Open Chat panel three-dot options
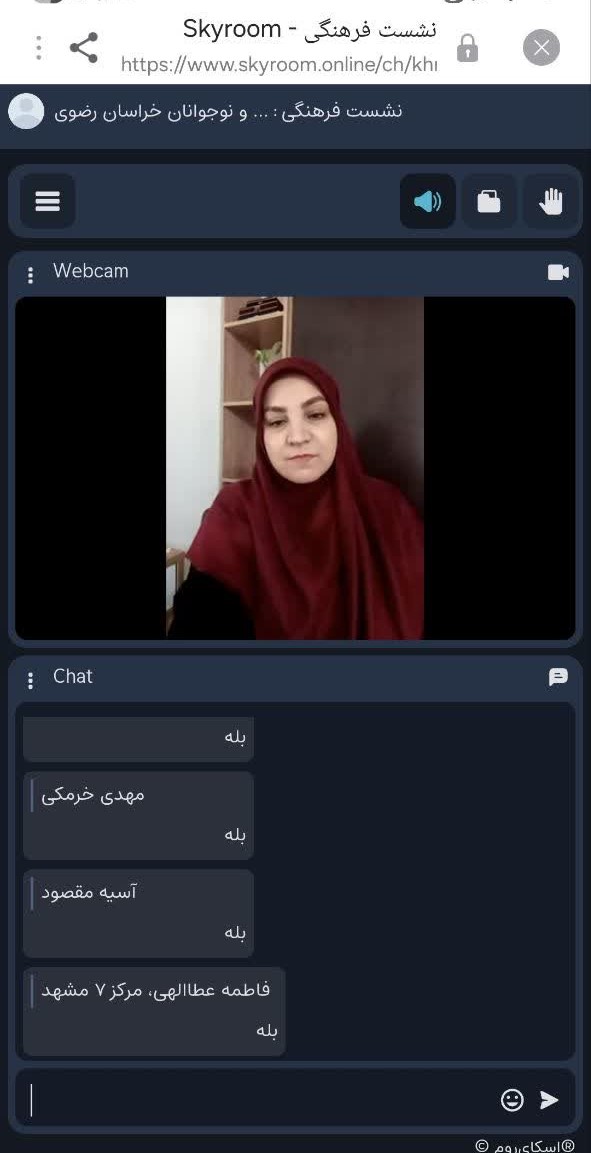The width and height of the screenshot is (591, 1153). (30, 680)
